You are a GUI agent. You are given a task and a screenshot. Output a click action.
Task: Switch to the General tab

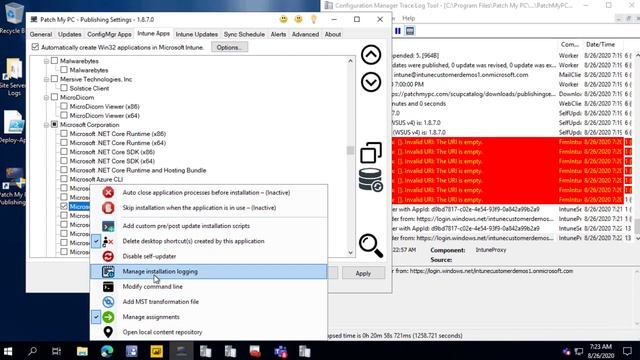point(41,34)
